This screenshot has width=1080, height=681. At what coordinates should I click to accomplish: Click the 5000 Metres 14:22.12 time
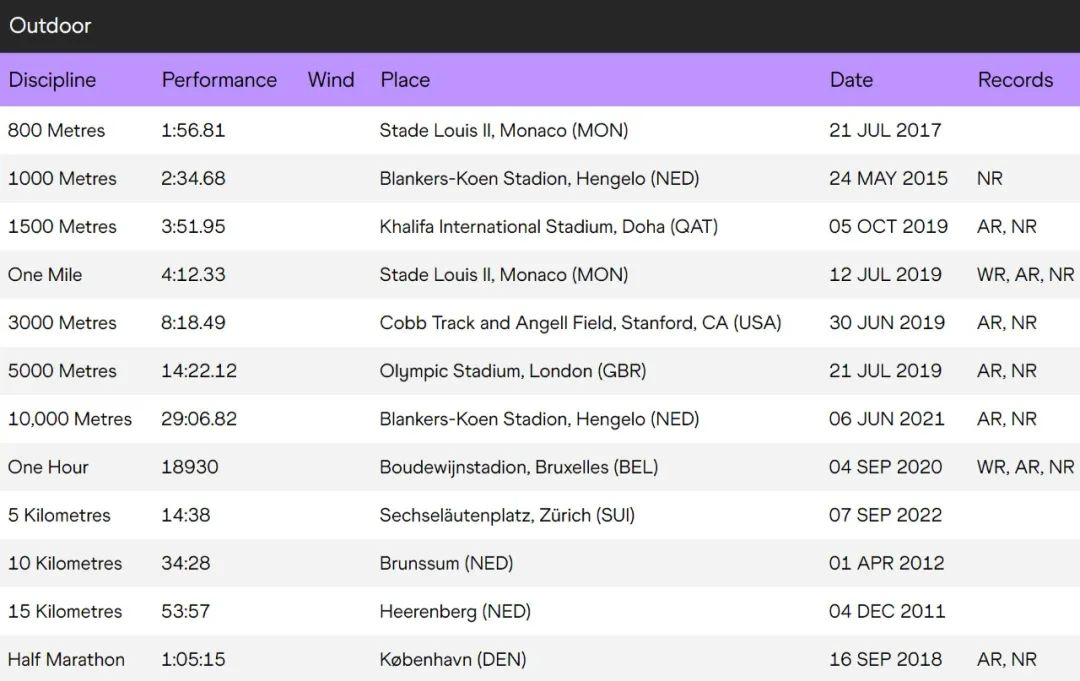click(199, 371)
